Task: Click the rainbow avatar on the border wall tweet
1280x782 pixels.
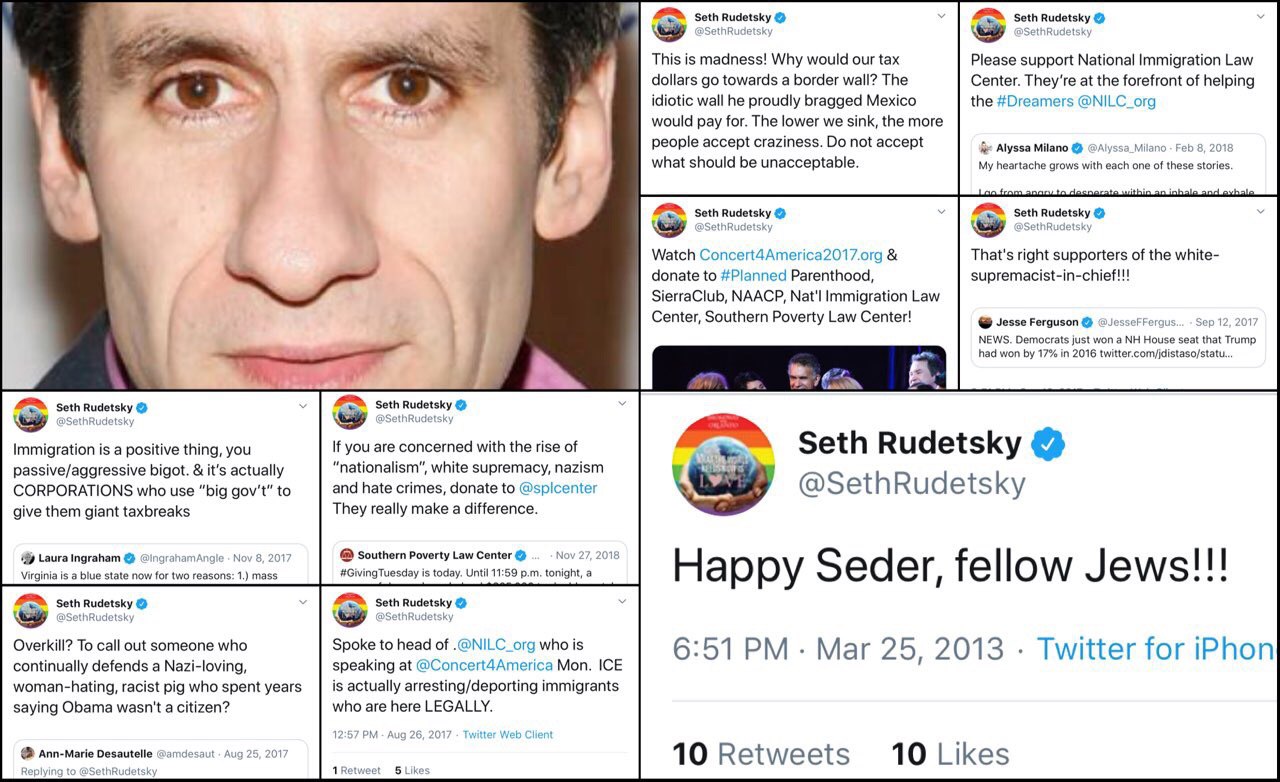Action: tap(669, 24)
